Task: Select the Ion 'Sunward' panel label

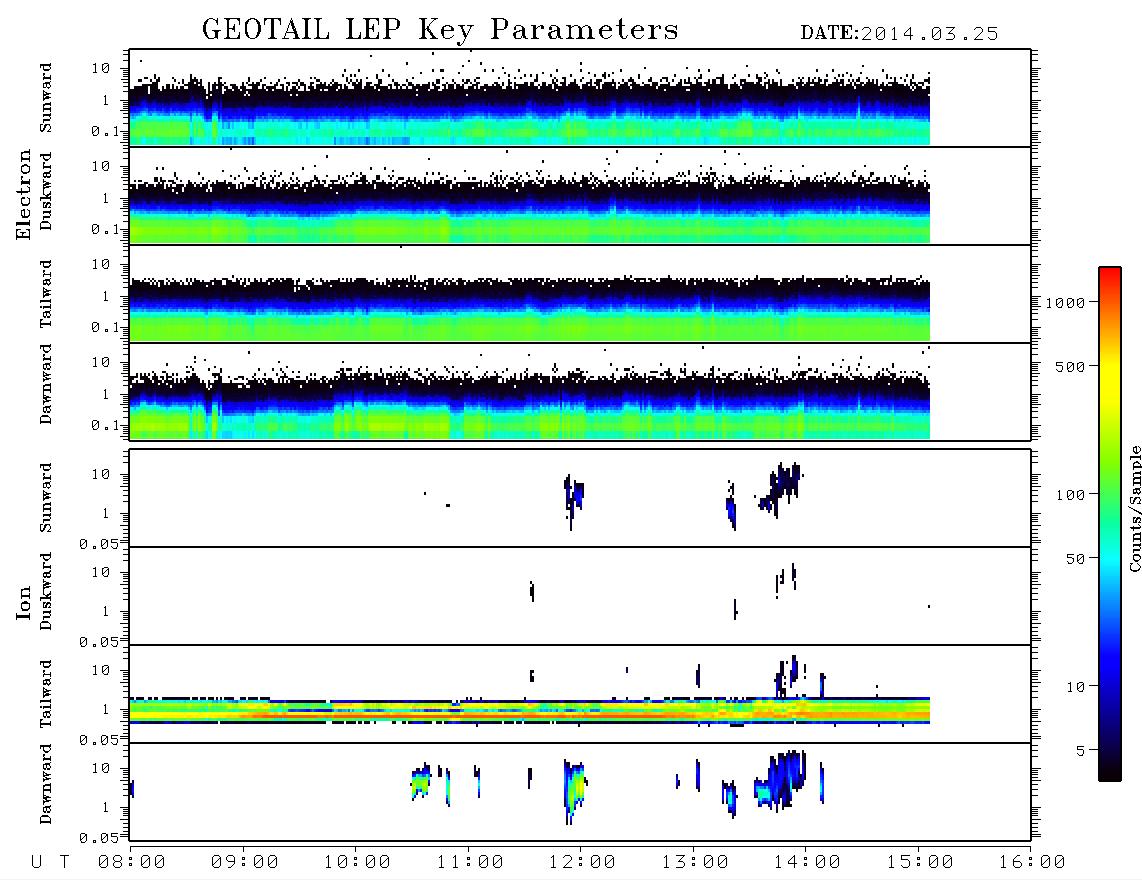Action: (46, 498)
